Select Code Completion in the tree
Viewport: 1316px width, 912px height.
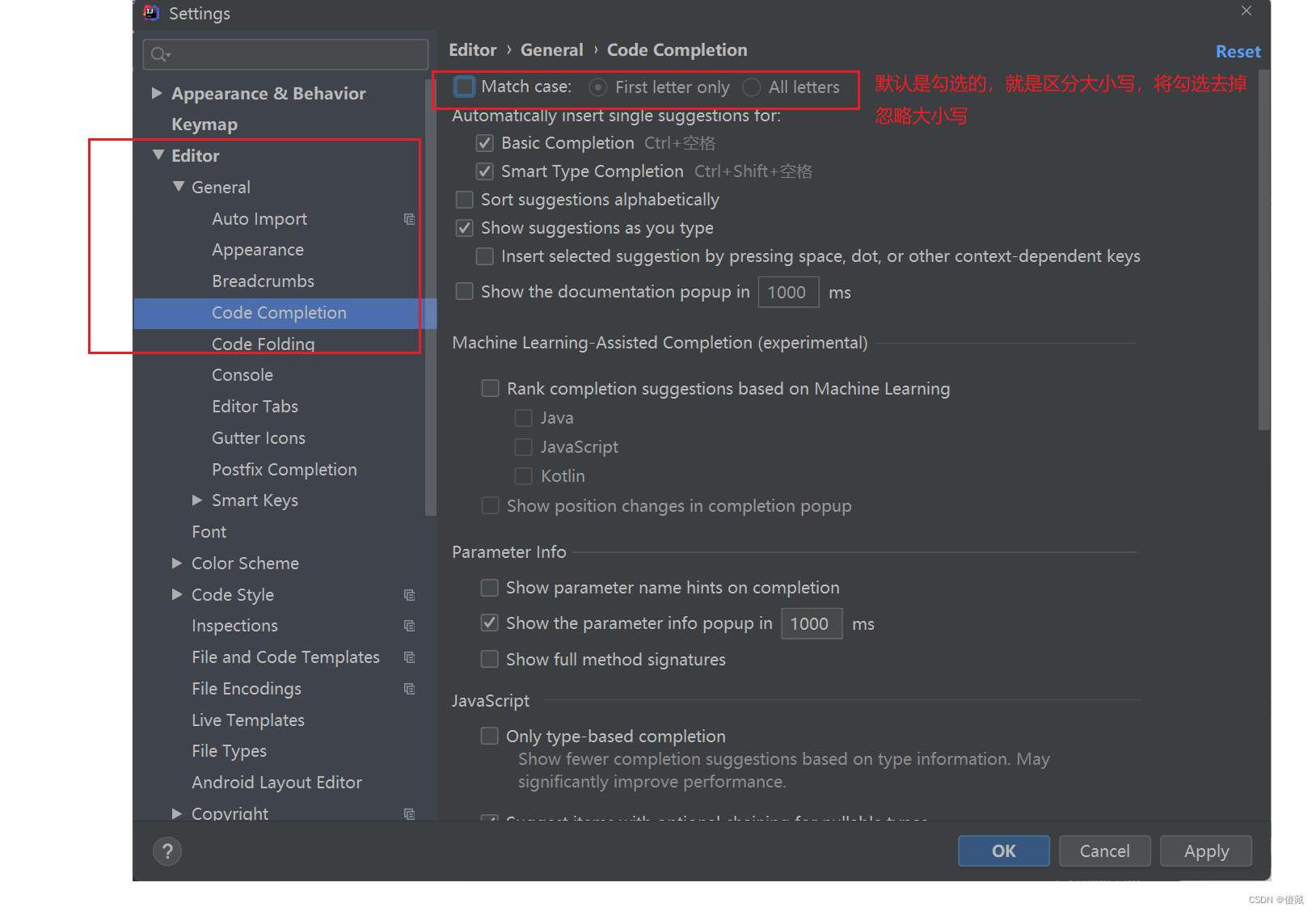coord(279,313)
